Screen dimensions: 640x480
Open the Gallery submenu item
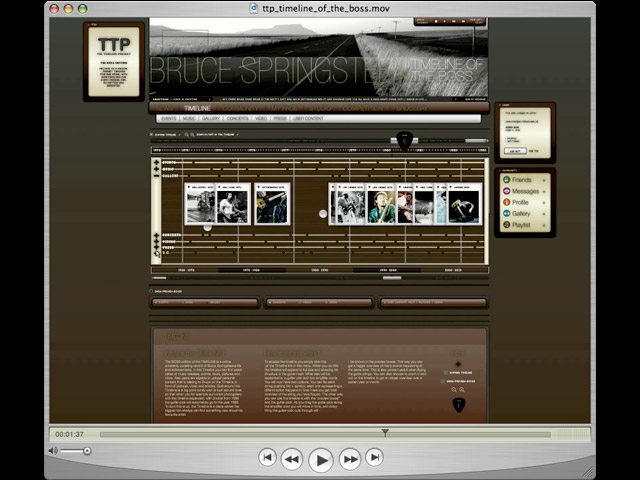211,118
